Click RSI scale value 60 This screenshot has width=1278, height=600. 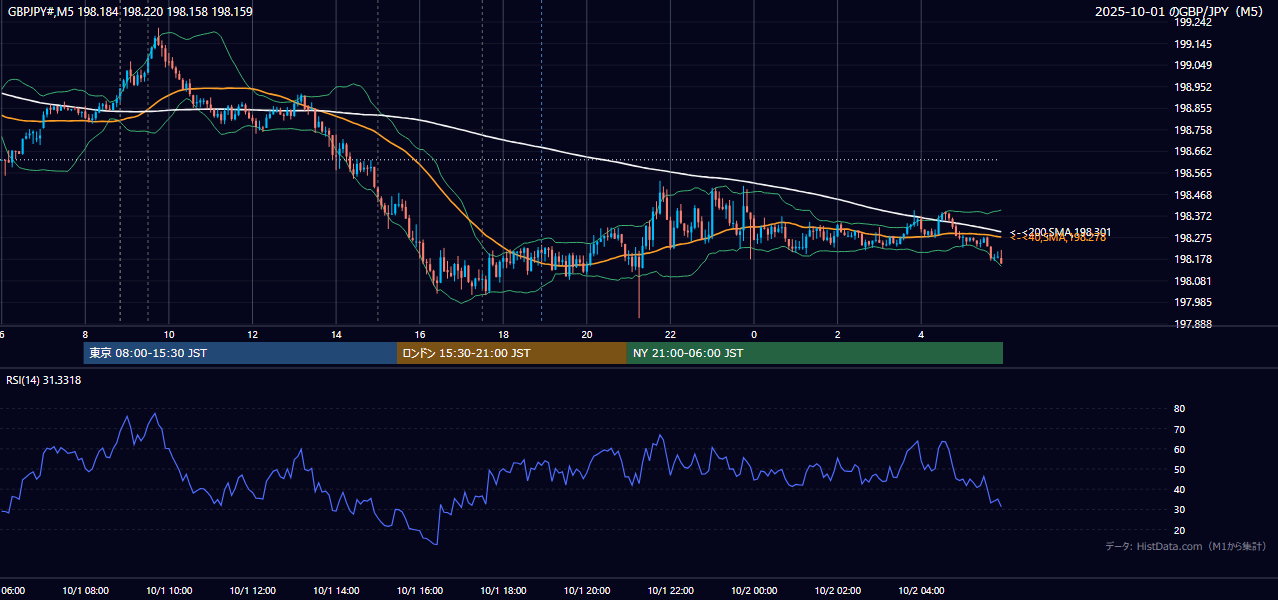tap(1179, 449)
